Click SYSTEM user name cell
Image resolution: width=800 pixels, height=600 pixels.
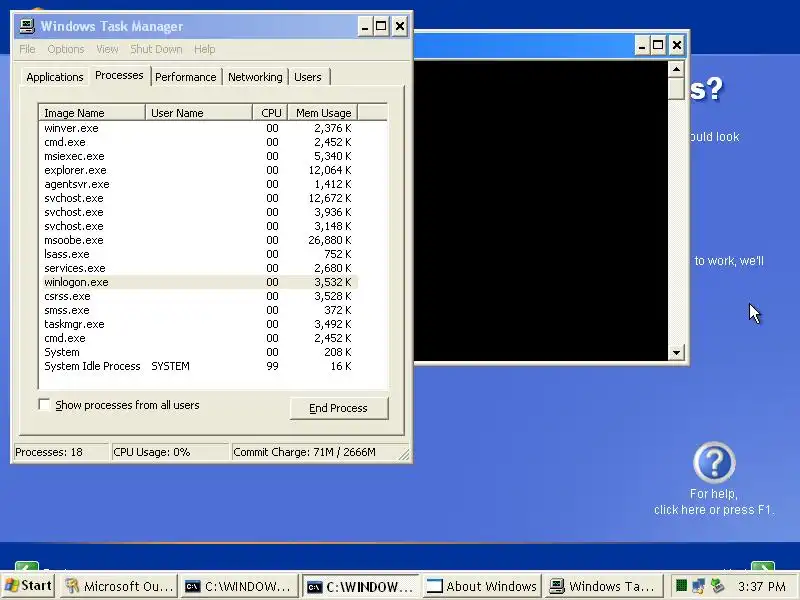click(170, 366)
